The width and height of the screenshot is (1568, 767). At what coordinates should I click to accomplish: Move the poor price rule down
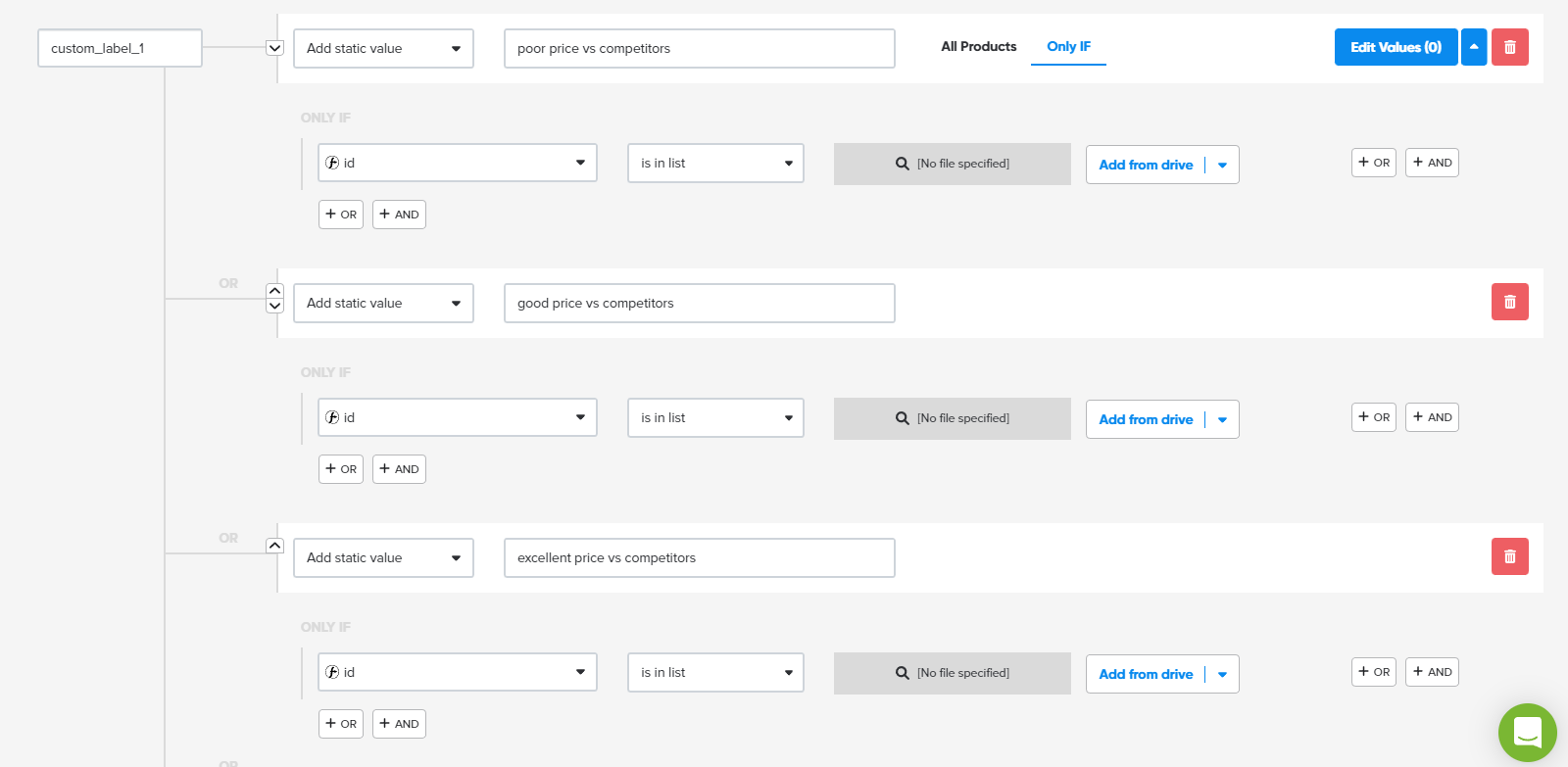[x=275, y=48]
